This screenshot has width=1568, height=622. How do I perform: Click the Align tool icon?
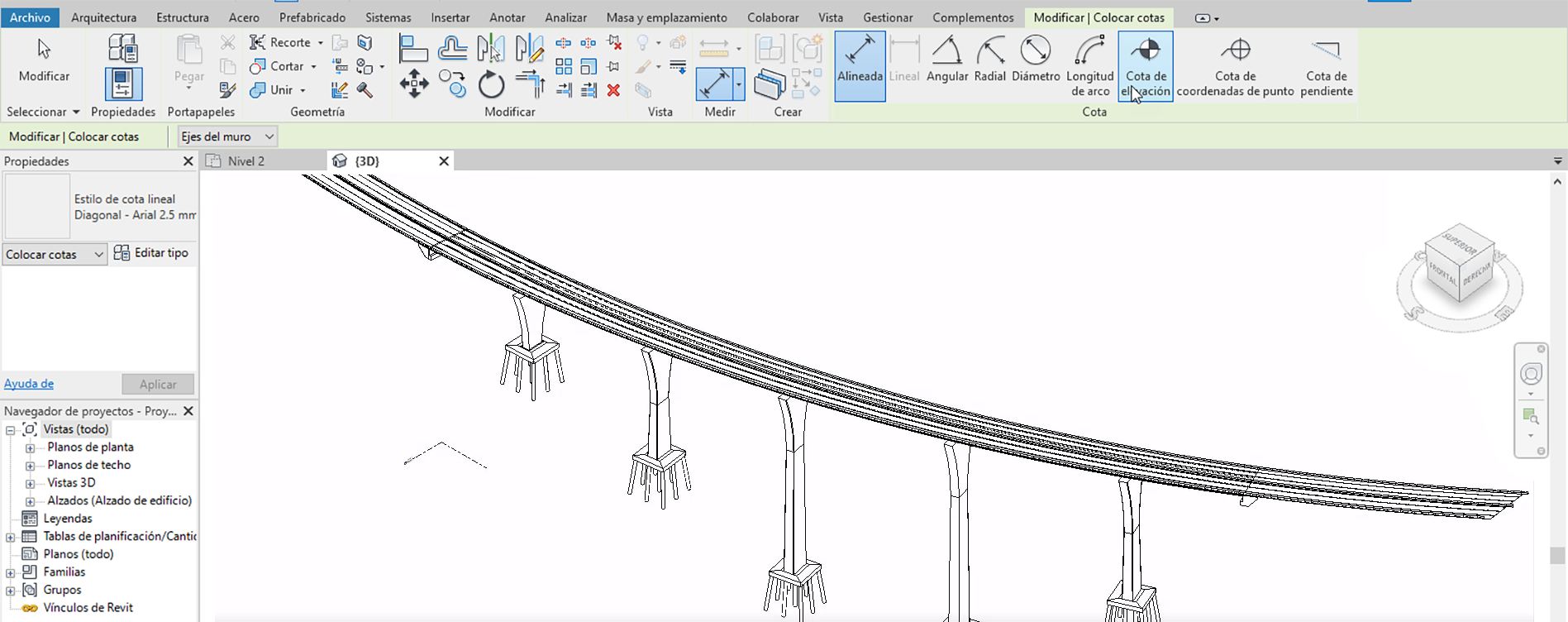pyautogui.click(x=412, y=49)
